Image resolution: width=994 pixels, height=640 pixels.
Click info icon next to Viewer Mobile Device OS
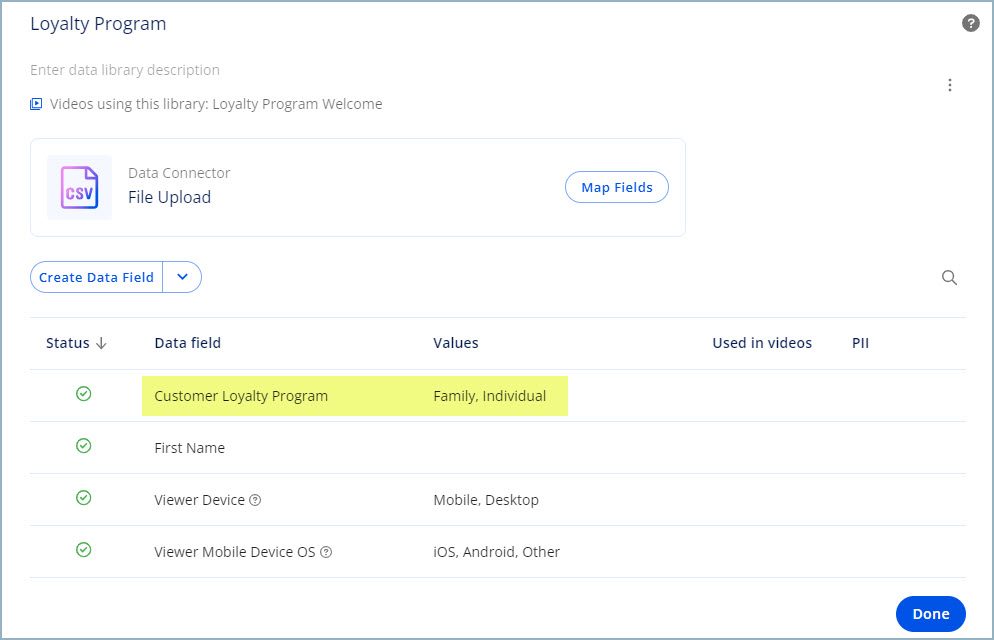(326, 552)
